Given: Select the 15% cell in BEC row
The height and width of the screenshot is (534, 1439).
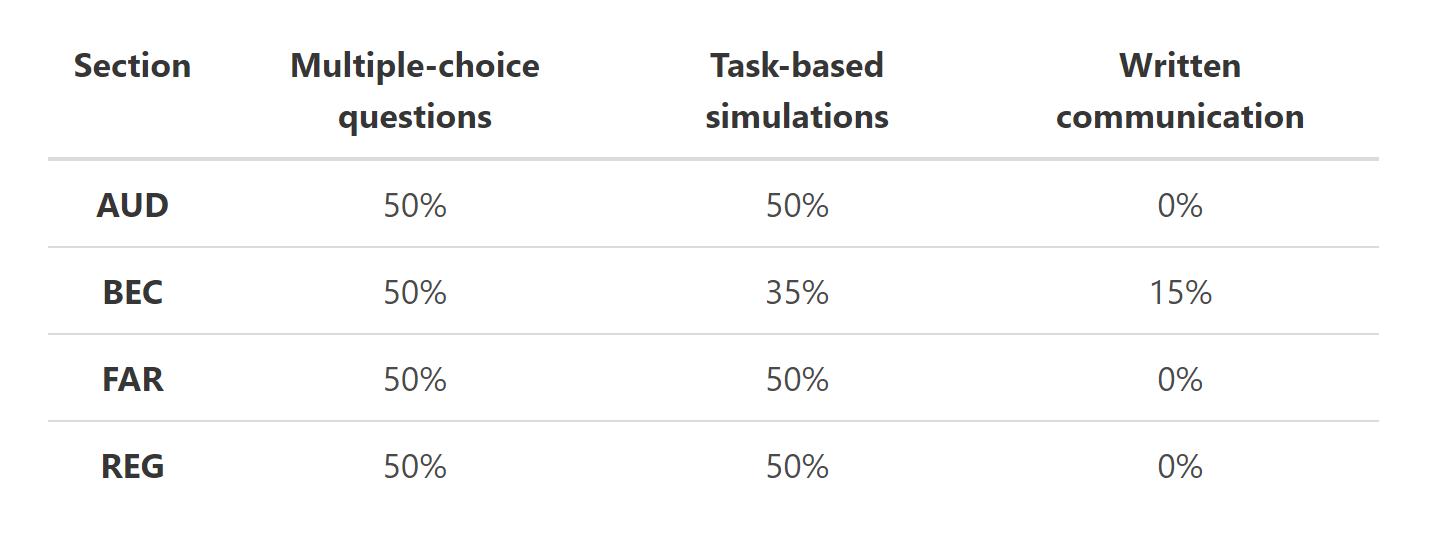Looking at the screenshot, I should pos(1180,293).
